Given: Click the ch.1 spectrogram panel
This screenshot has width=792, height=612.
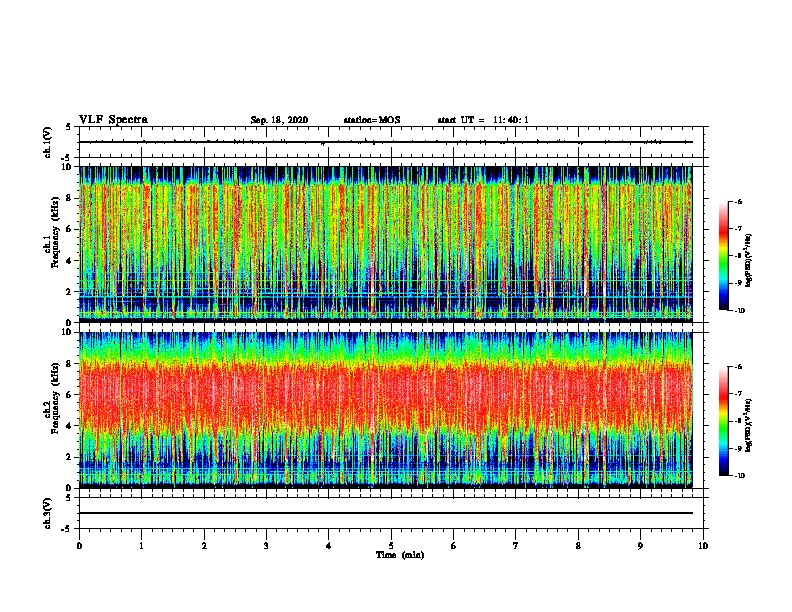Looking at the screenshot, I should pyautogui.click(x=386, y=244).
